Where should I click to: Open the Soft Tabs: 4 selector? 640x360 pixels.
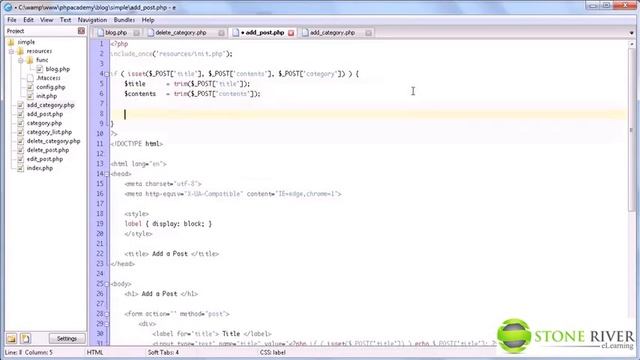pos(163,352)
